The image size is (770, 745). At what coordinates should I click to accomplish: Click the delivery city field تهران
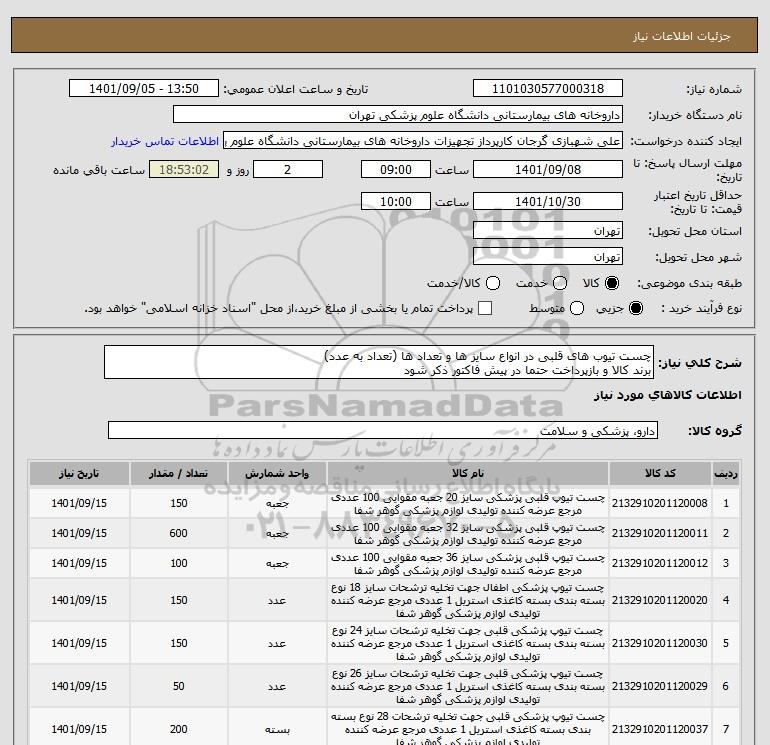tap(548, 256)
